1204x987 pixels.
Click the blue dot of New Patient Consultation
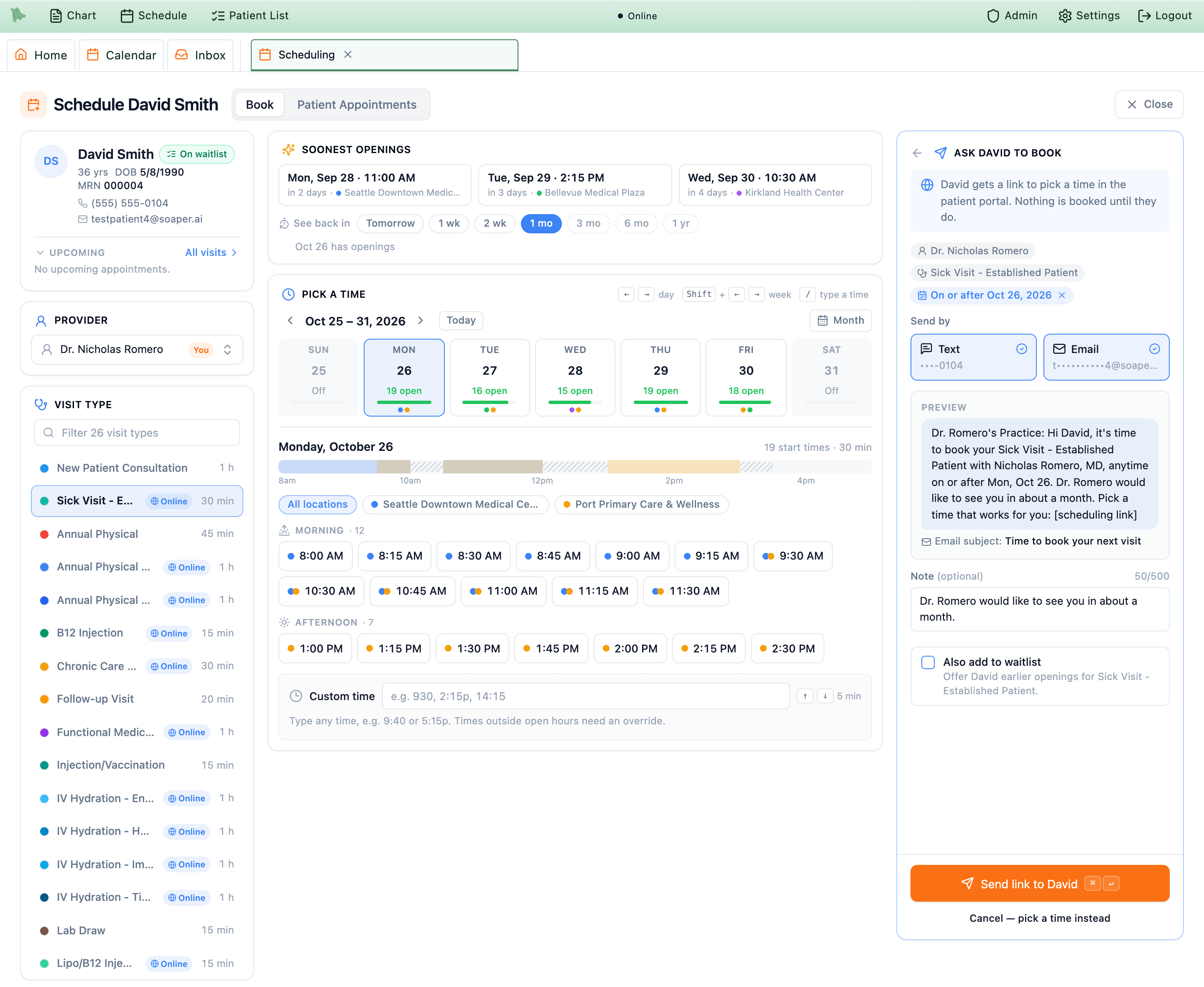pos(44,468)
